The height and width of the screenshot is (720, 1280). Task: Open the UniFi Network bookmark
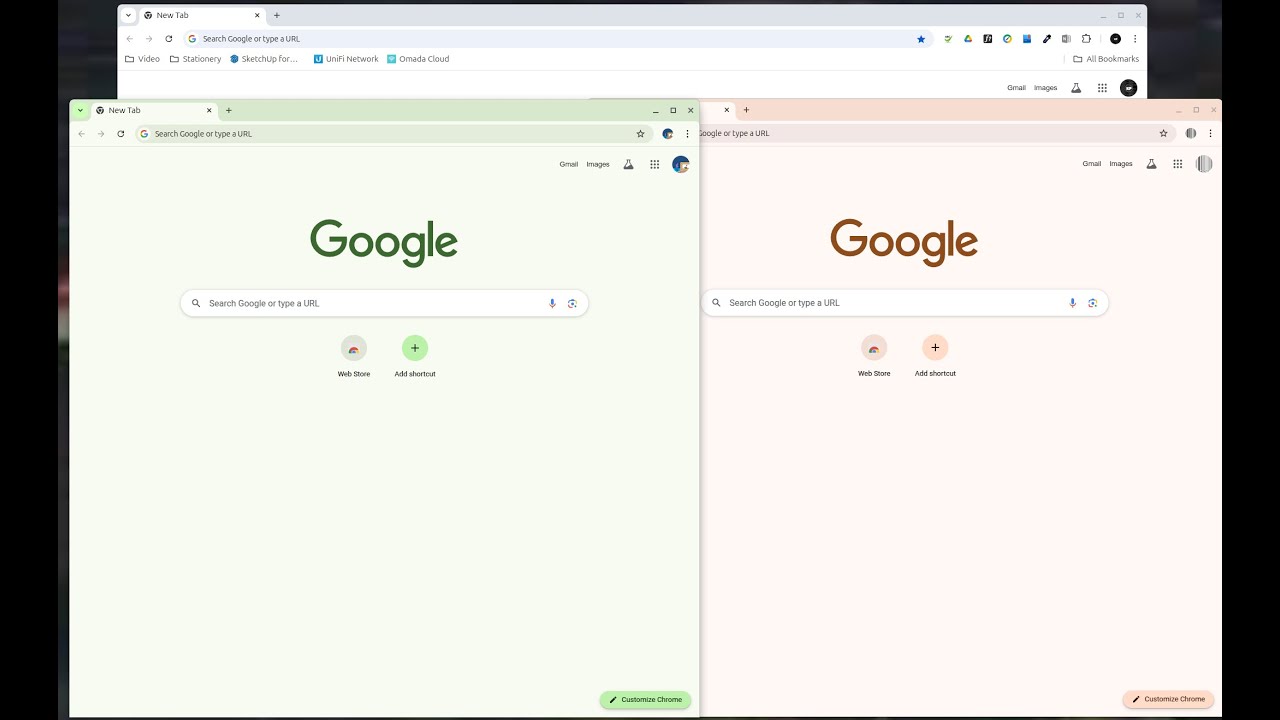point(346,59)
